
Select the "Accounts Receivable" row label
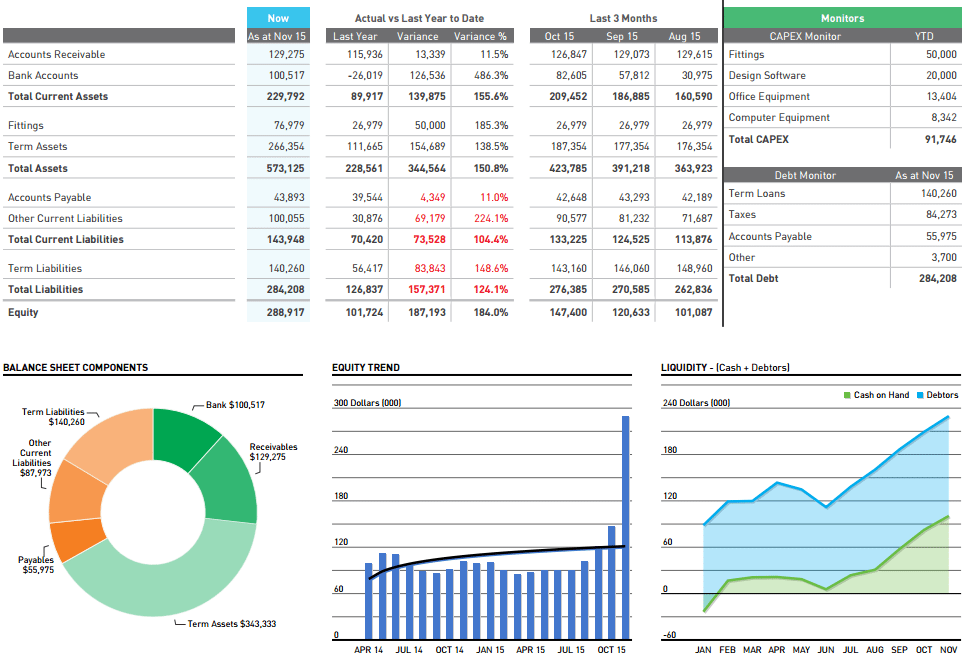[56, 54]
